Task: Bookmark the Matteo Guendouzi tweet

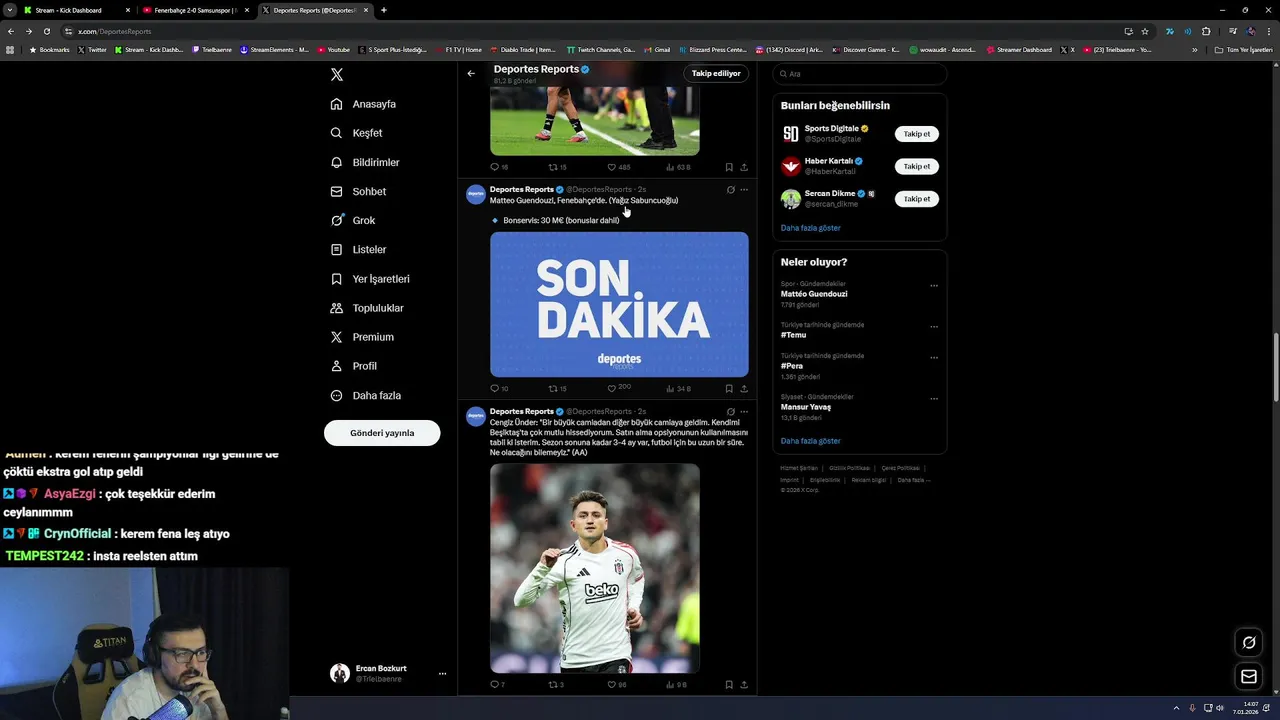Action: [x=729, y=388]
